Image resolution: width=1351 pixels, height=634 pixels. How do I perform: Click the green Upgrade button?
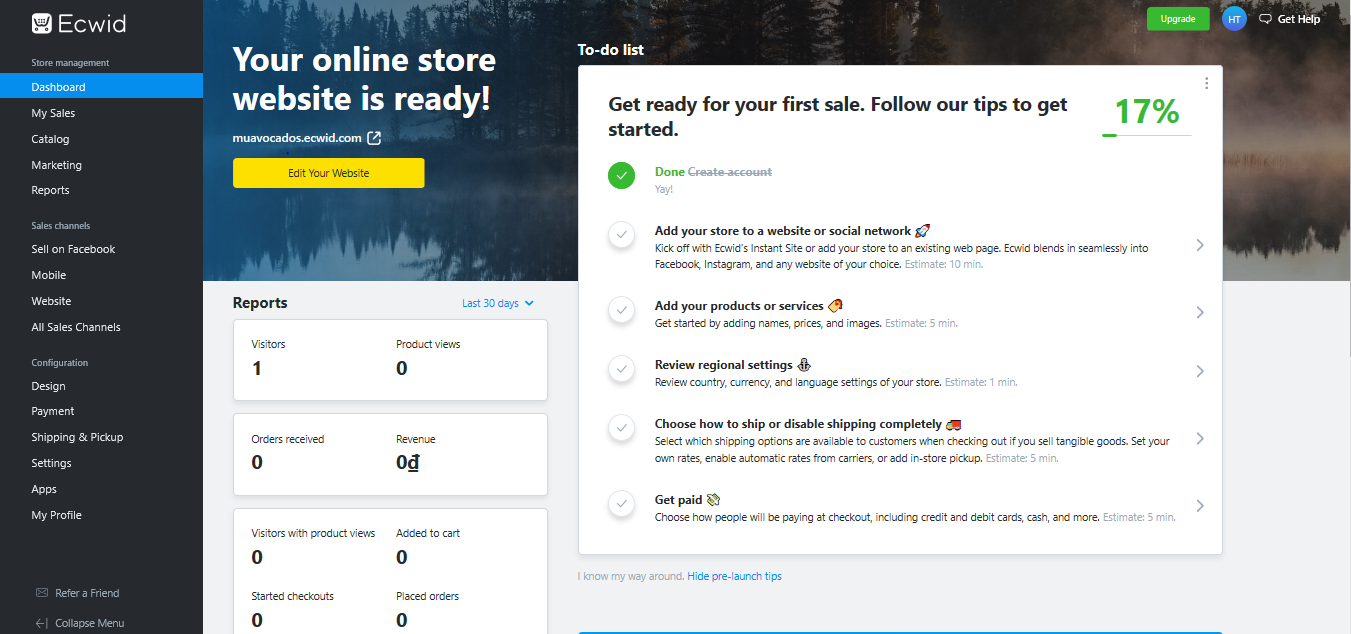coord(1177,19)
